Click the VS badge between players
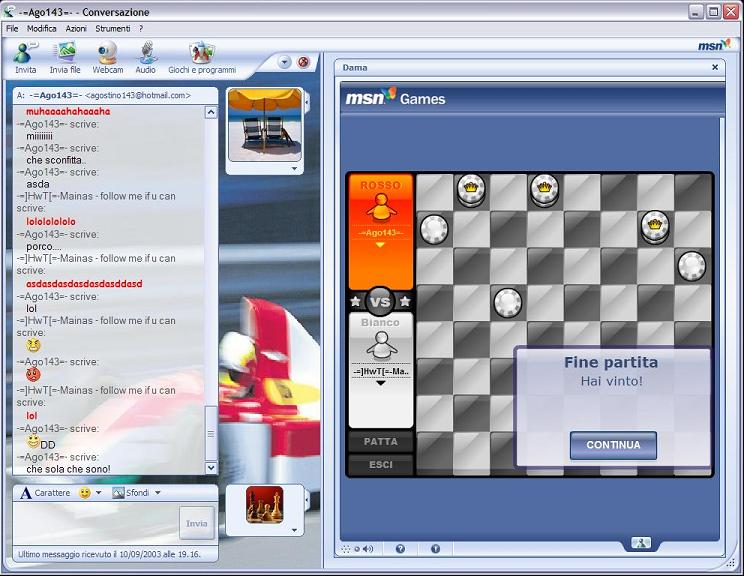The width and height of the screenshot is (744, 576). (380, 301)
